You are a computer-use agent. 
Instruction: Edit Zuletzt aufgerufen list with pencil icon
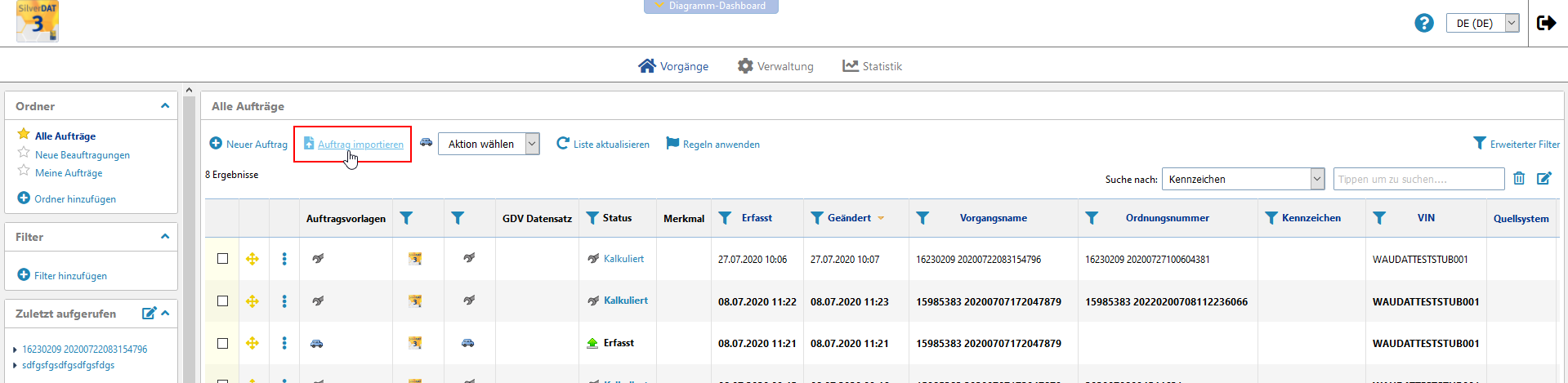tap(149, 313)
